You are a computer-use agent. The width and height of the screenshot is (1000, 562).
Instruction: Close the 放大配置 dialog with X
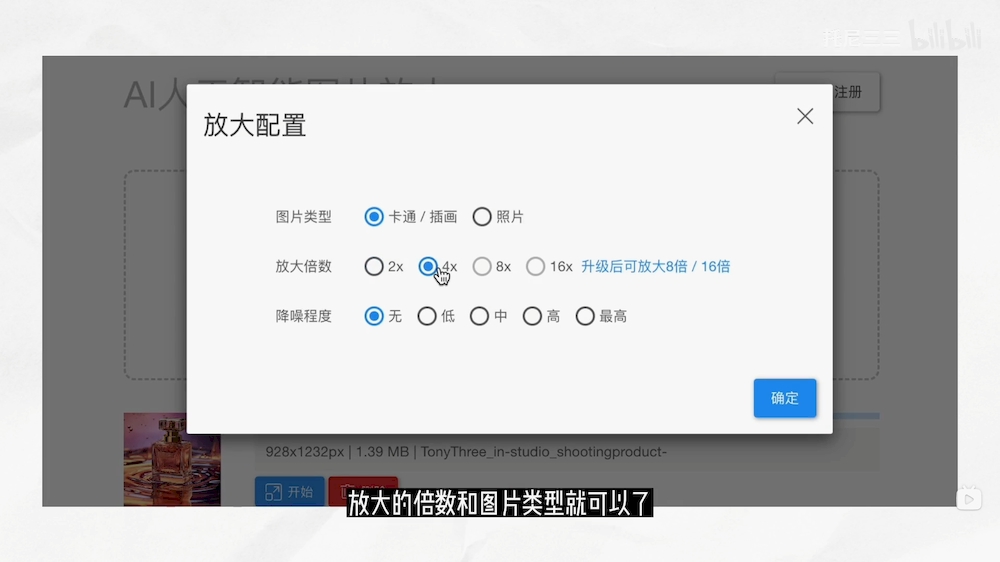click(805, 116)
